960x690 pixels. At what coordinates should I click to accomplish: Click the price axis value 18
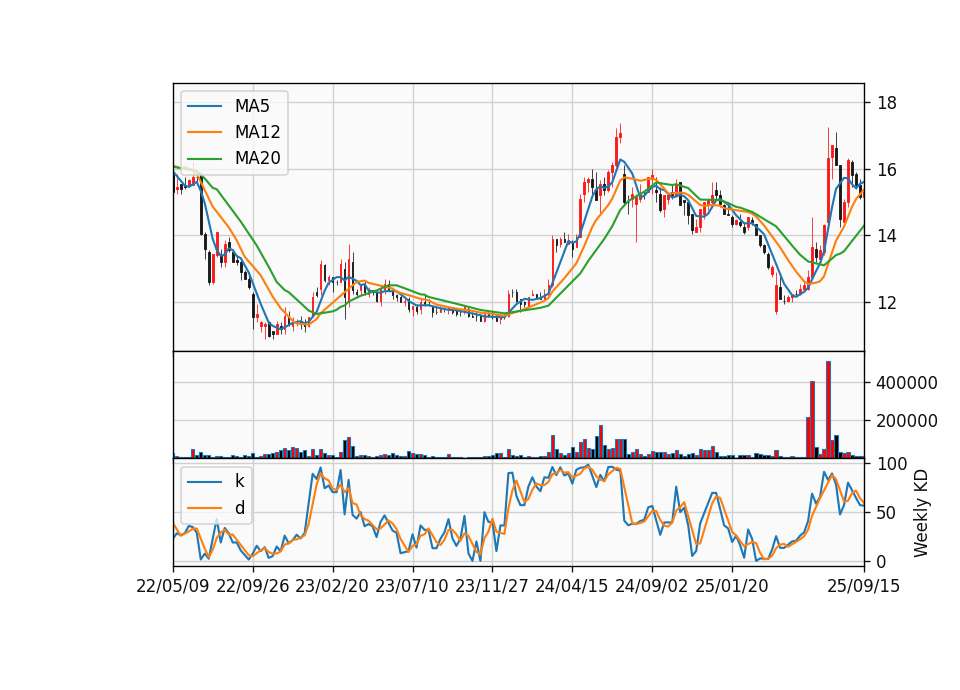point(887,103)
